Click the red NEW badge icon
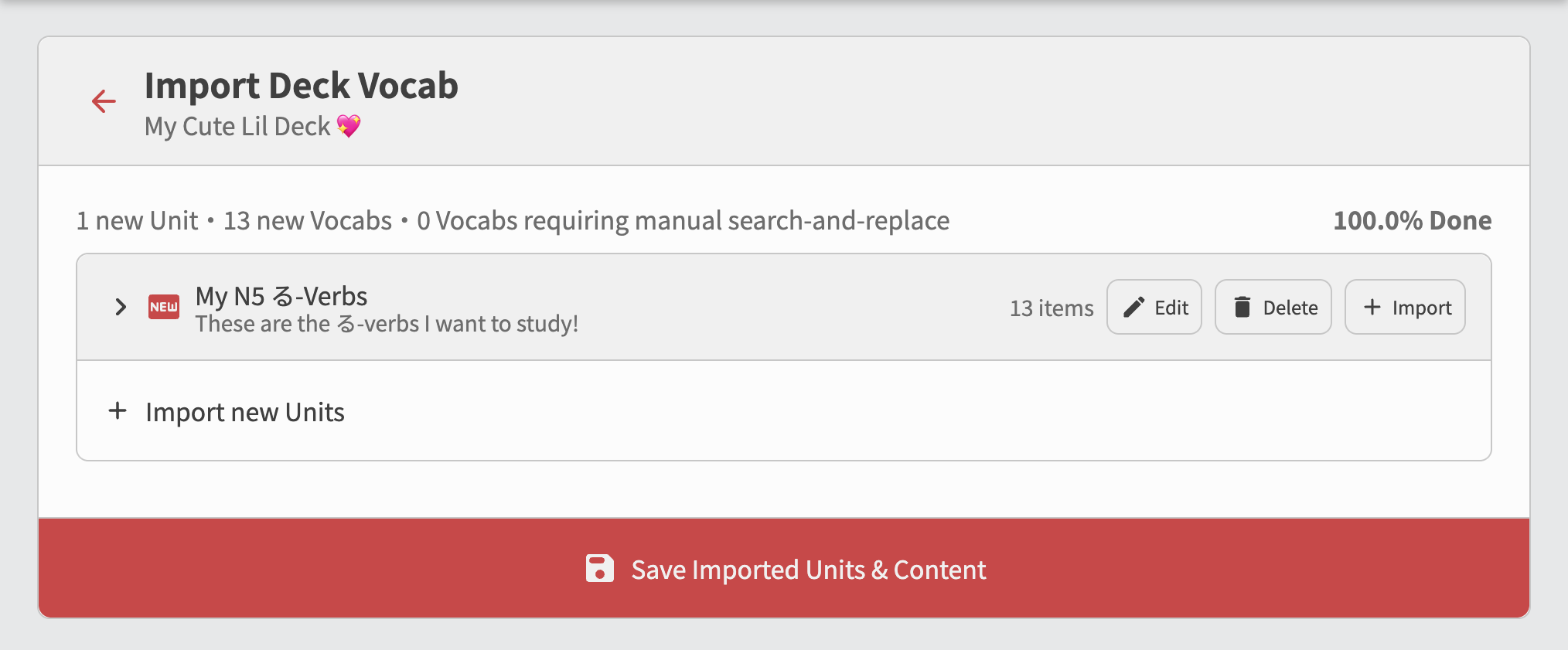Viewport: 1568px width, 650px height. [x=164, y=307]
